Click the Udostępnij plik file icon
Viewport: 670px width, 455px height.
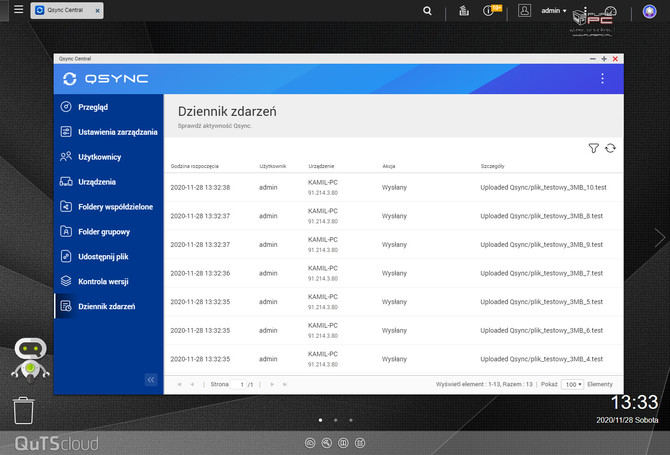click(66, 256)
